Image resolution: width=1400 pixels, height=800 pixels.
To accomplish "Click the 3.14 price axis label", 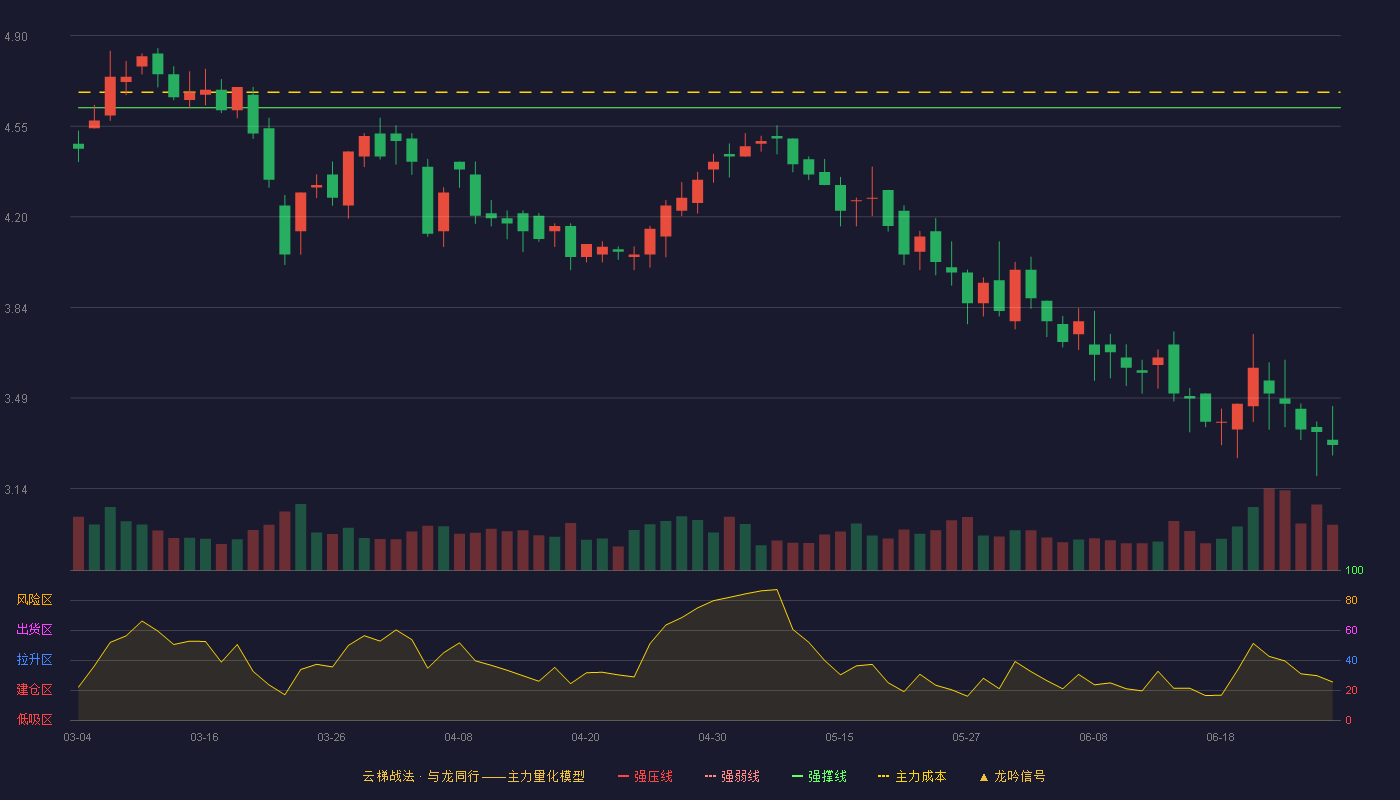I will pos(16,490).
